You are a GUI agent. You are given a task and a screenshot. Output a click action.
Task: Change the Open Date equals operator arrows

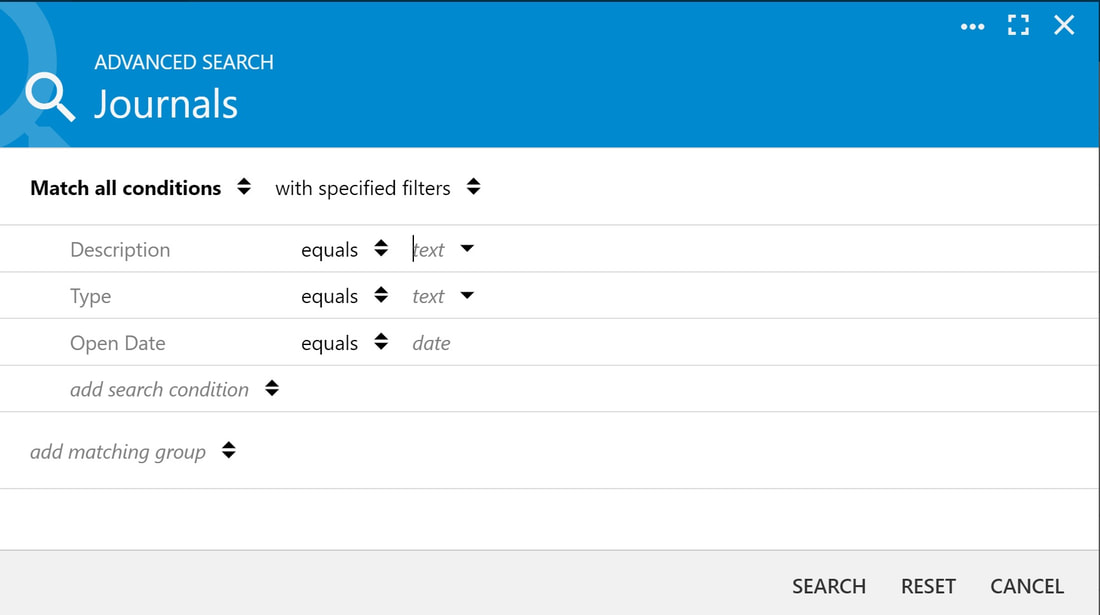click(381, 342)
